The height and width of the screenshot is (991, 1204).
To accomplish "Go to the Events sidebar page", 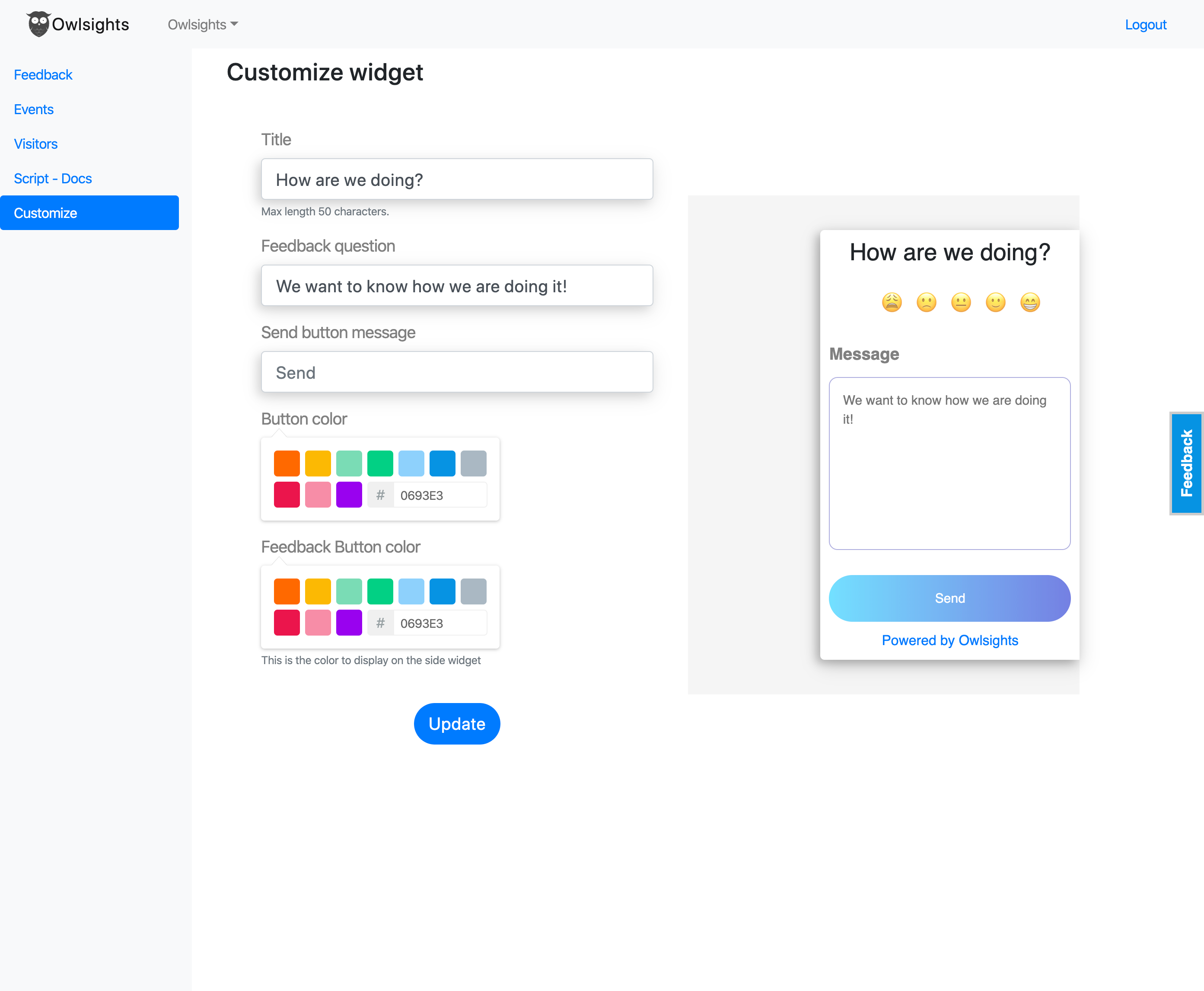I will (34, 109).
